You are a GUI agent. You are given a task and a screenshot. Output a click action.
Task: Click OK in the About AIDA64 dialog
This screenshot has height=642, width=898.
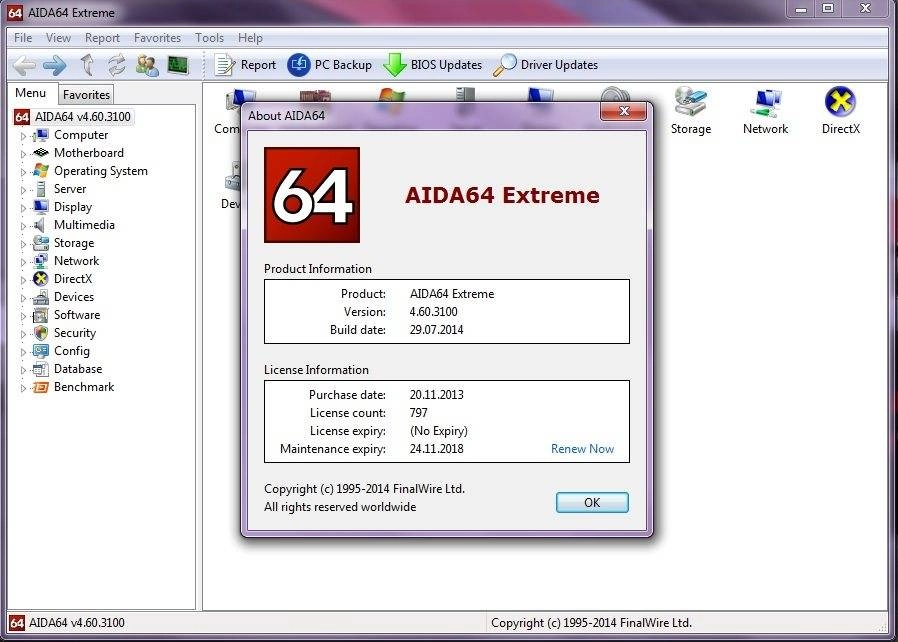(x=592, y=502)
